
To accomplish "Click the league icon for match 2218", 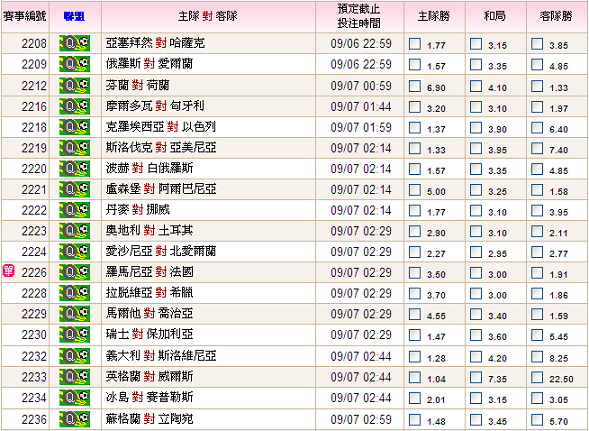I will pyautogui.click(x=74, y=127).
